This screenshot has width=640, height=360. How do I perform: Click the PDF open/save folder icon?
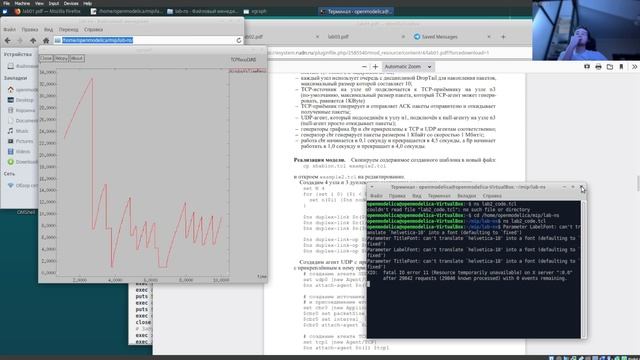tap(610, 67)
